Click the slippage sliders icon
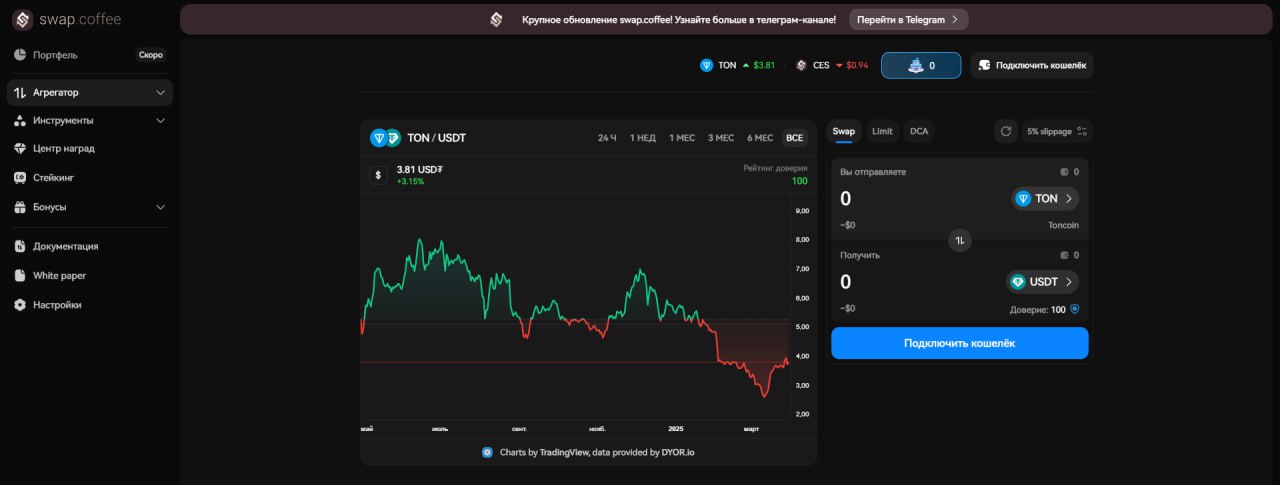 [x=1082, y=131]
